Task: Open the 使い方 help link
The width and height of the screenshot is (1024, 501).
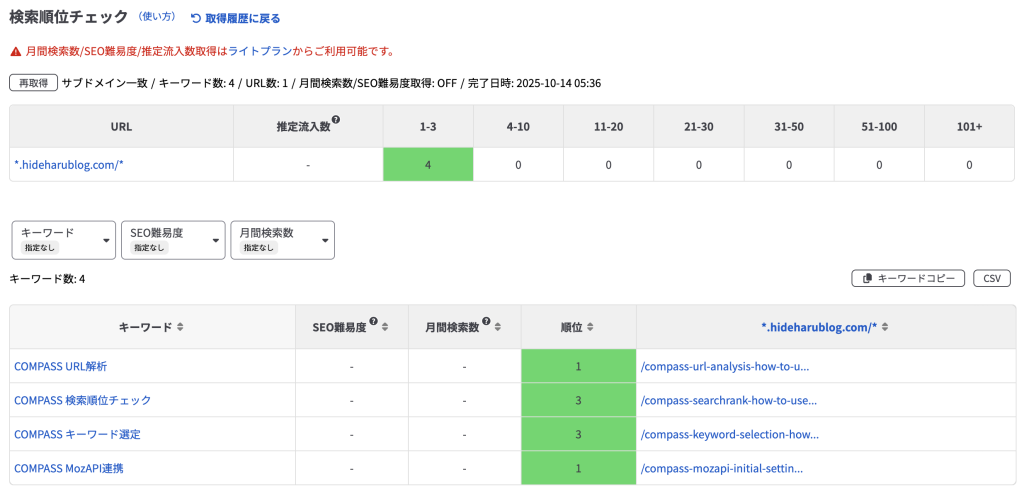Action: coord(157,18)
